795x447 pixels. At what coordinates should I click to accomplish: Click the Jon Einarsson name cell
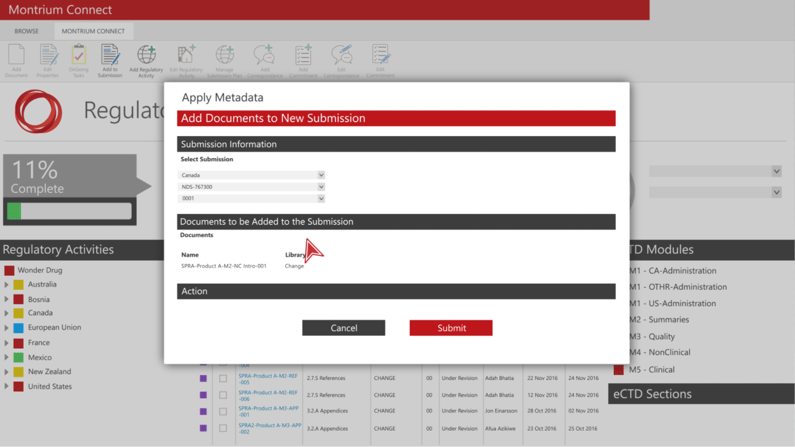501,411
